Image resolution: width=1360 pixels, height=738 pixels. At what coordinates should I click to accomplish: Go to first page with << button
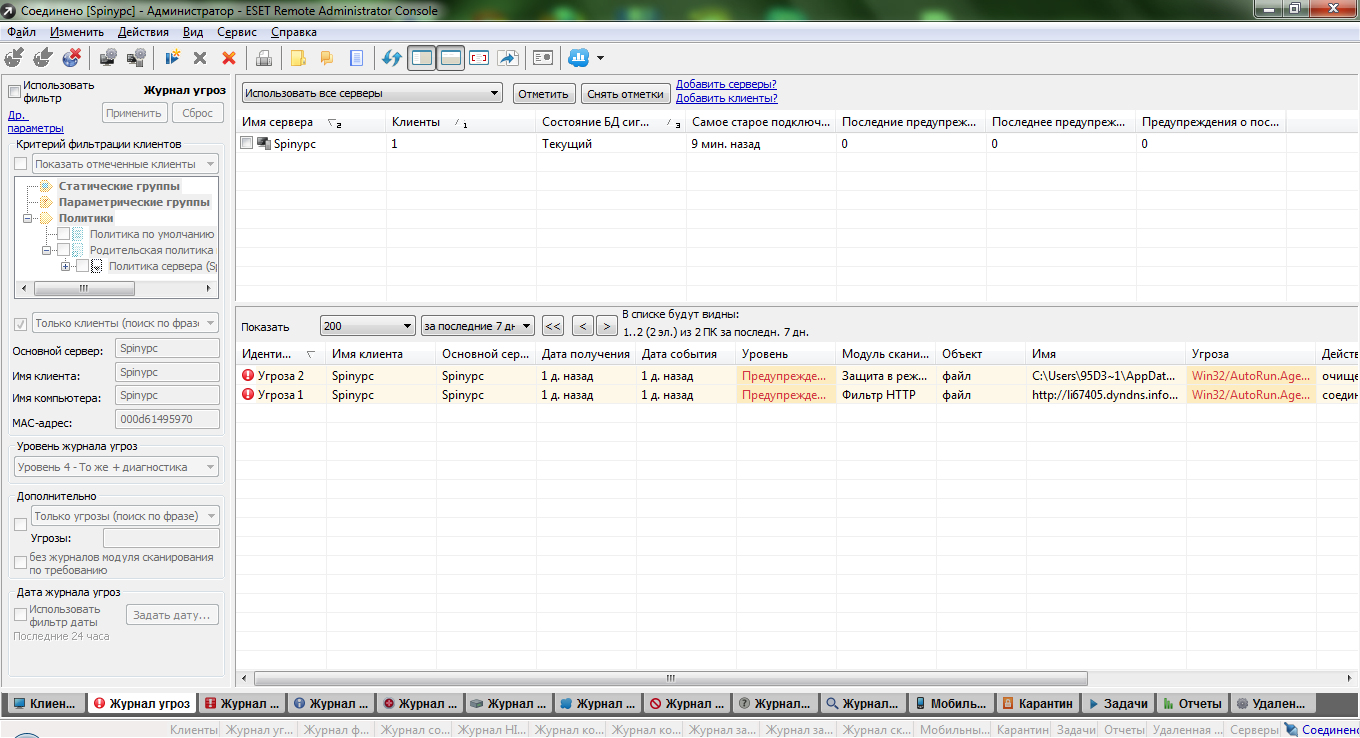552,326
